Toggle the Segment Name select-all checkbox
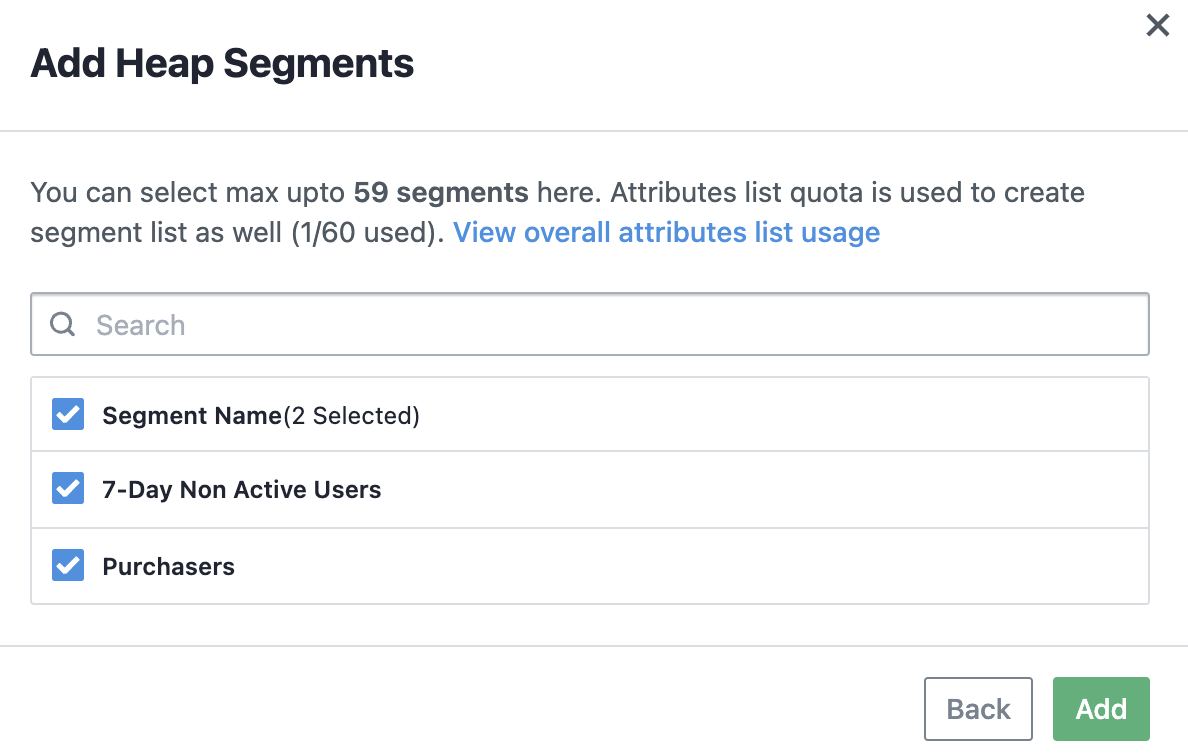1188x756 pixels. tap(68, 415)
